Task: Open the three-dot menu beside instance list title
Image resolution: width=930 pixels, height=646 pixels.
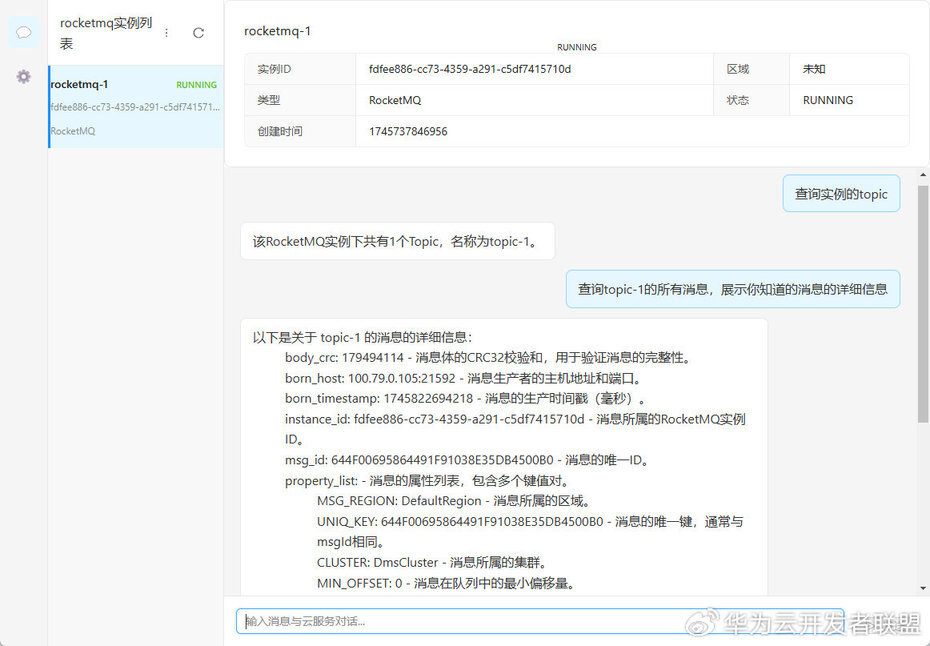Action: [x=167, y=33]
